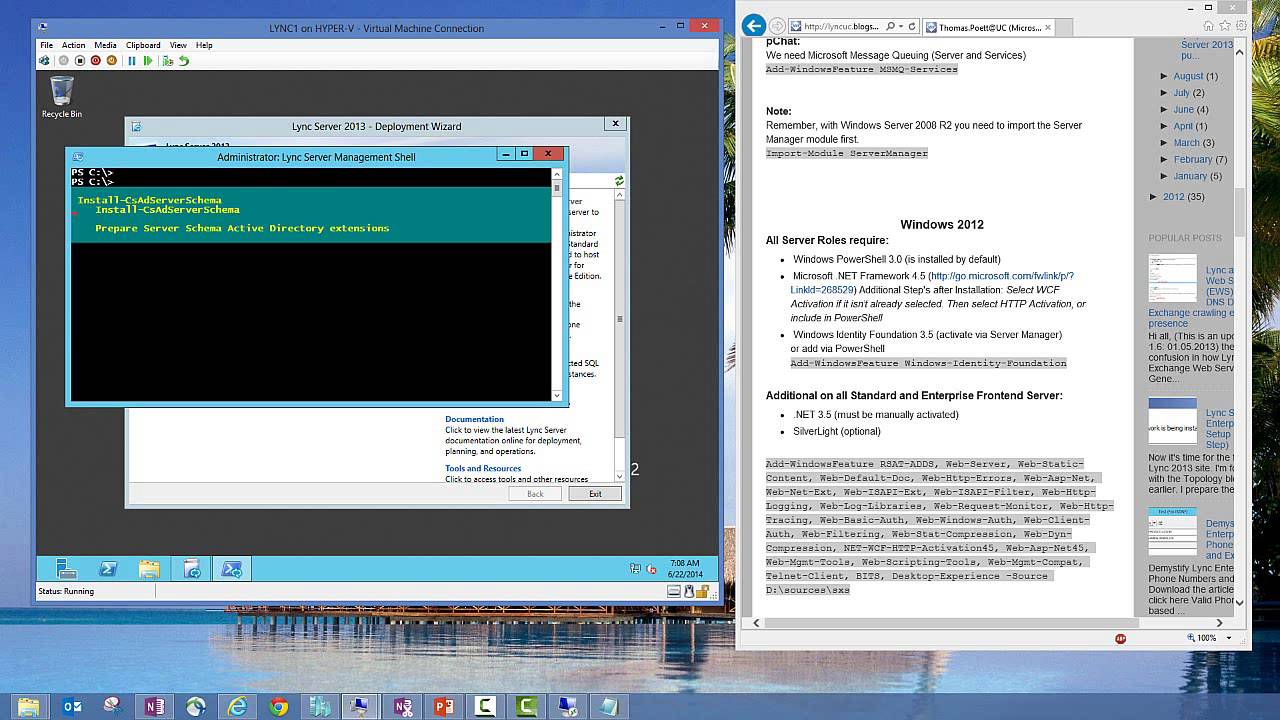Open the VM Help menu
Screen dimensions: 1280x720
(x=204, y=45)
